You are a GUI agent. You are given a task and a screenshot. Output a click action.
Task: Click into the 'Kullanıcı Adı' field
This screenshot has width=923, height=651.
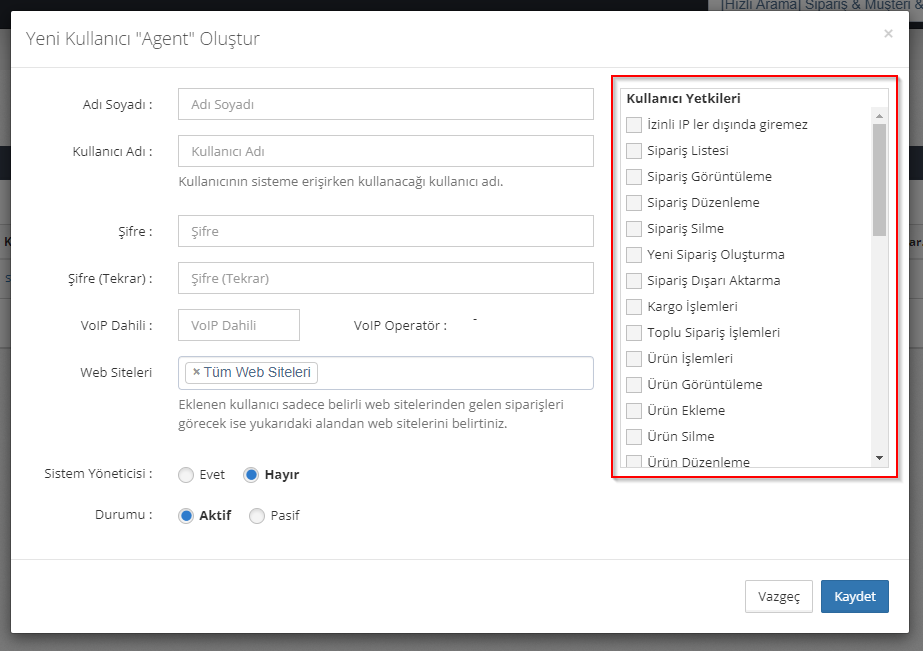386,152
